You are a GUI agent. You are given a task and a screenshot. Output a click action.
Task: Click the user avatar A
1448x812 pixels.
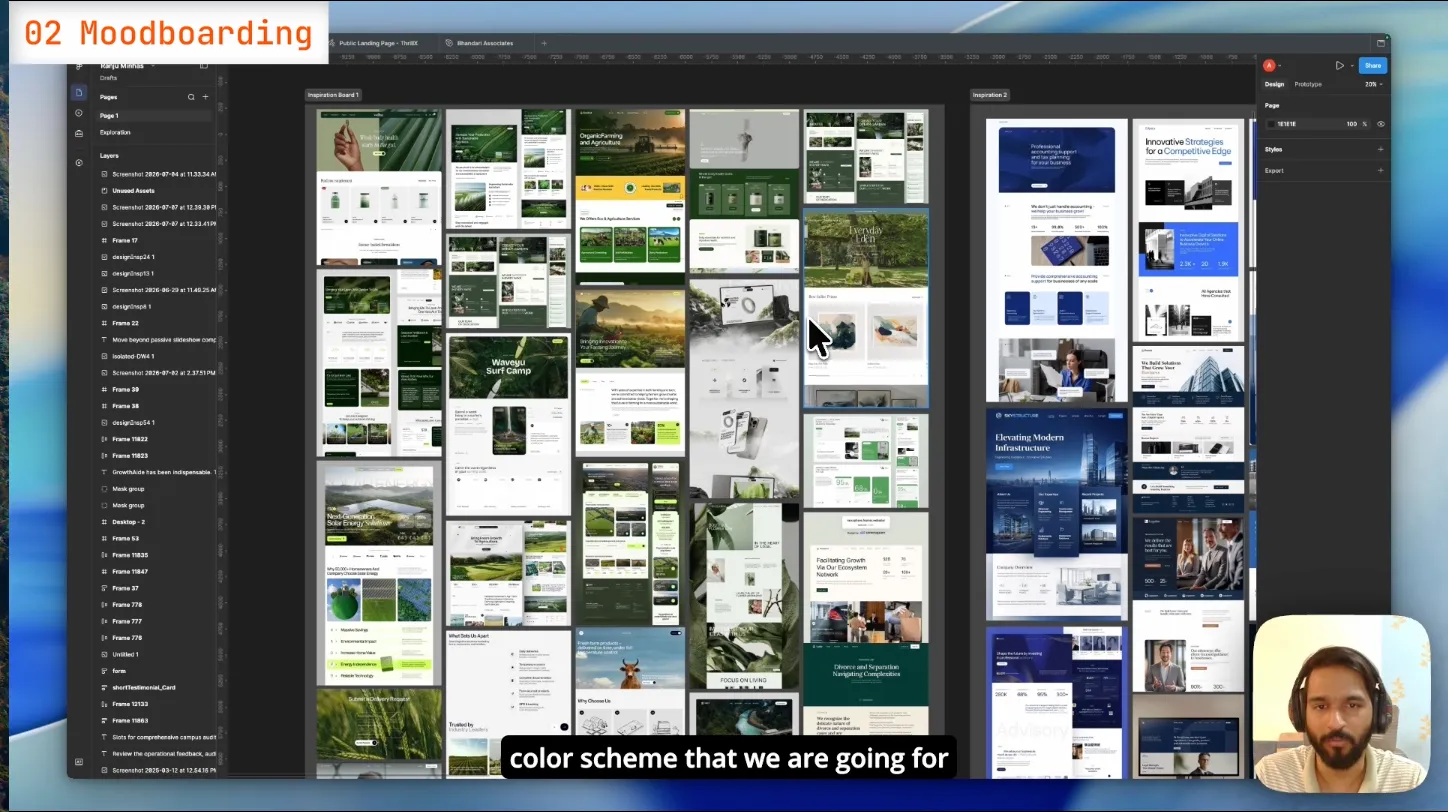1269,66
